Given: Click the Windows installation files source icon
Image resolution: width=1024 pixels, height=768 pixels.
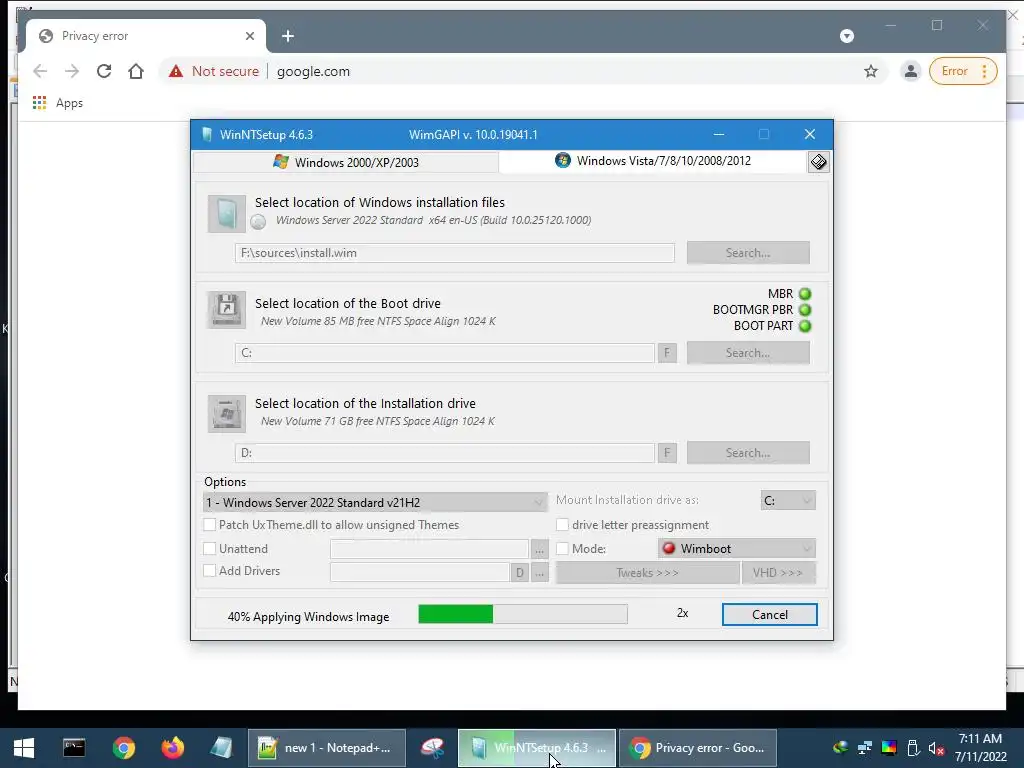Looking at the screenshot, I should click(x=227, y=214).
